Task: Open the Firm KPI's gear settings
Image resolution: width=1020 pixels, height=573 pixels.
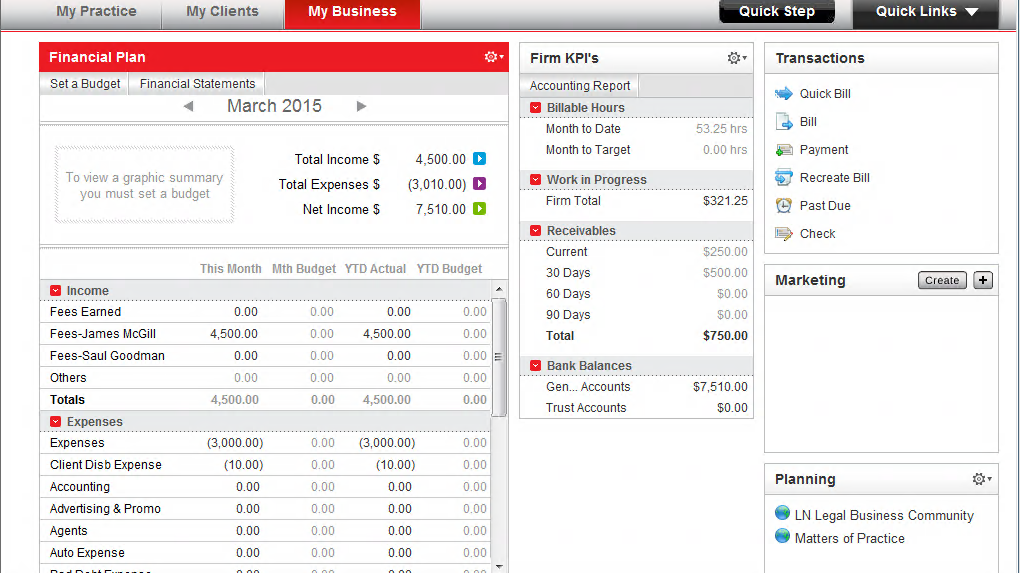Action: pos(736,58)
